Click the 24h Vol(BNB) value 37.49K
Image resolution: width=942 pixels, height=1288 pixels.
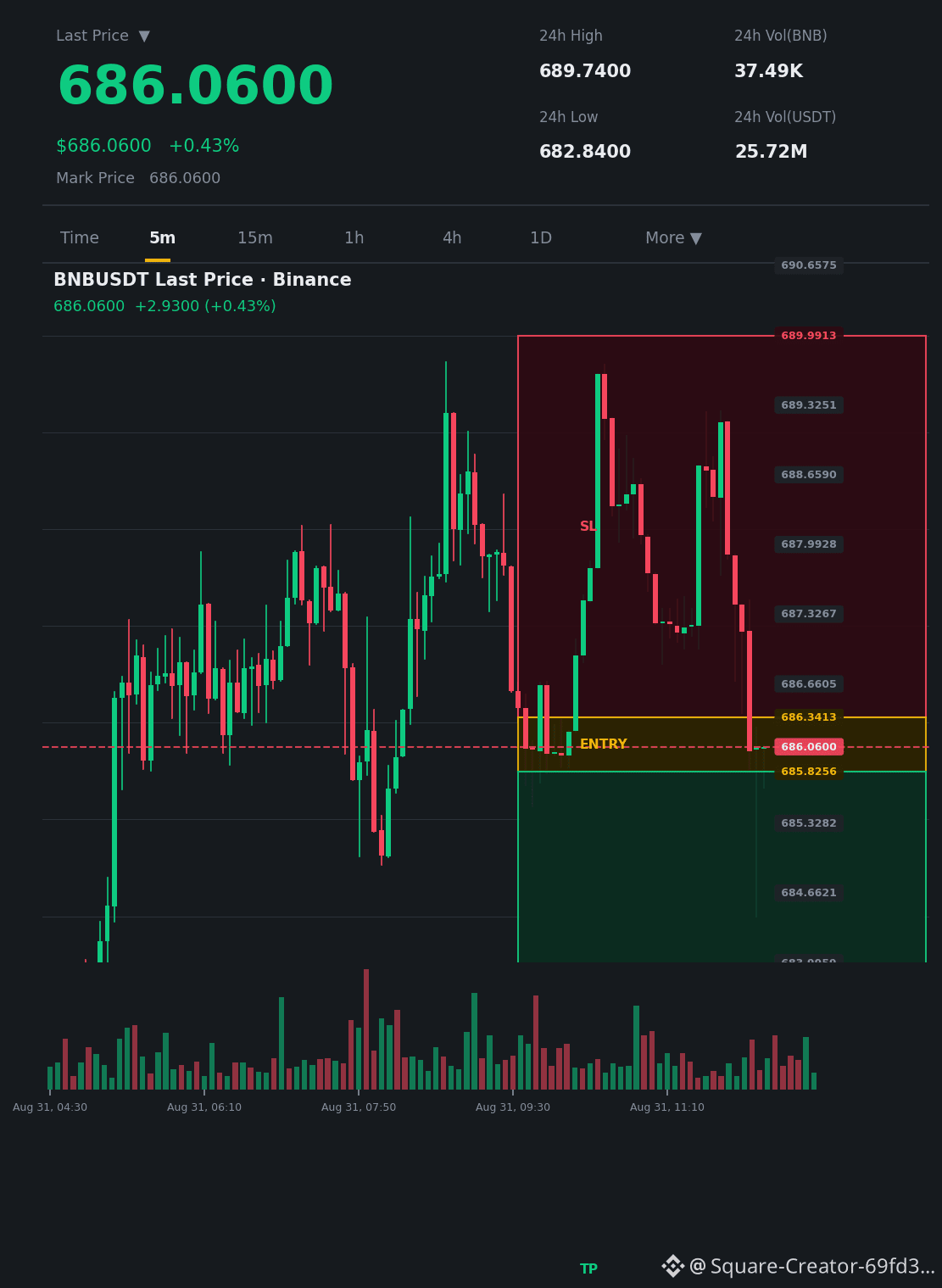(x=768, y=72)
